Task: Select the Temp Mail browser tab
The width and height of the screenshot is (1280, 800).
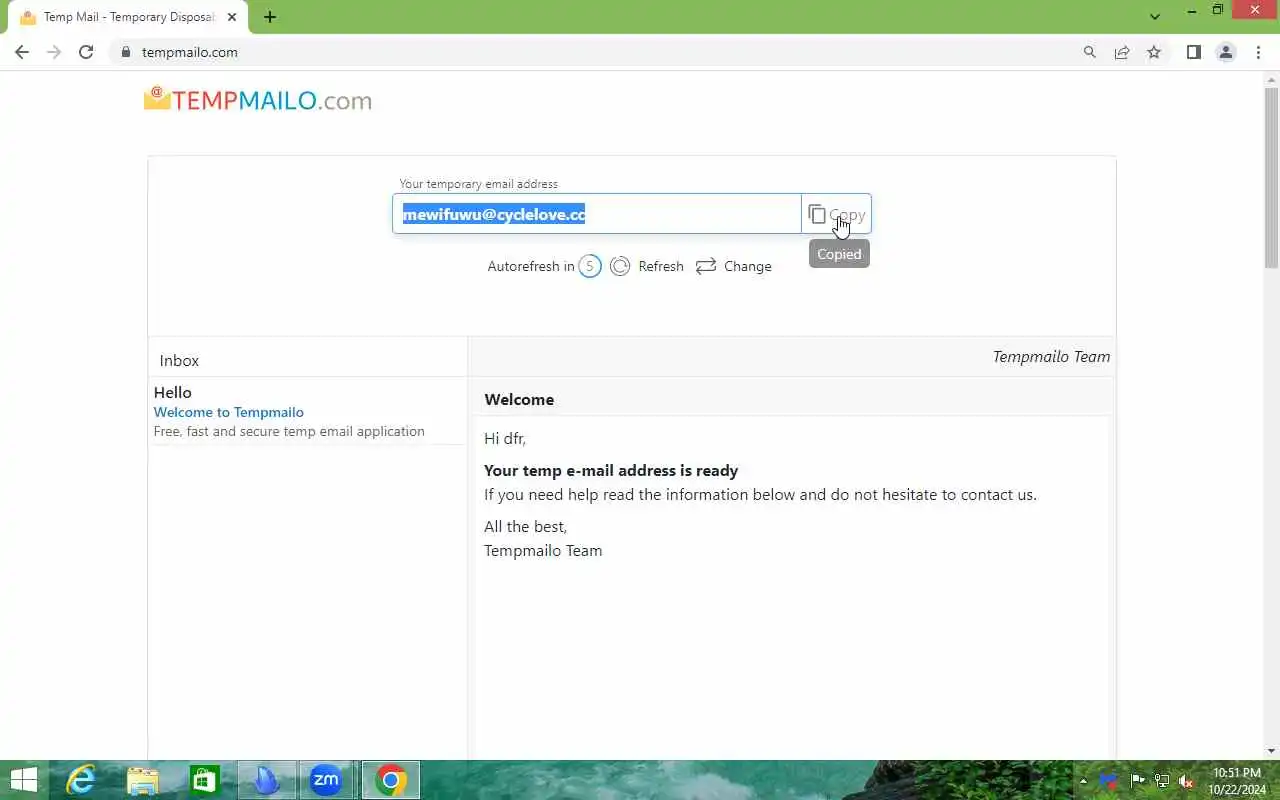Action: (128, 17)
